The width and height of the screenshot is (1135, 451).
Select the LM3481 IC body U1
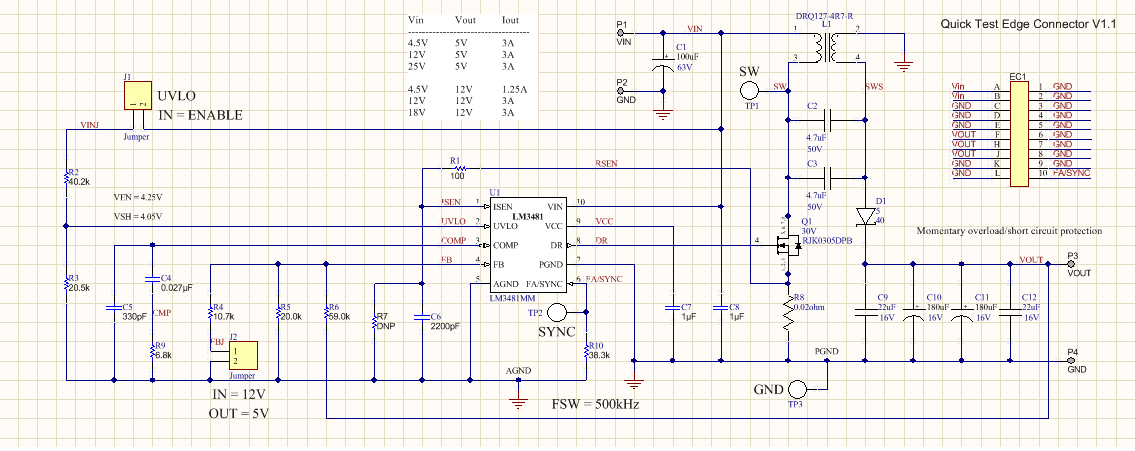tap(528, 245)
